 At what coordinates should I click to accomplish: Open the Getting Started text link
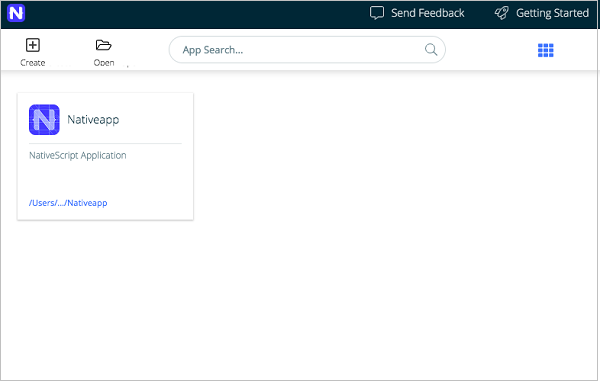tap(552, 13)
